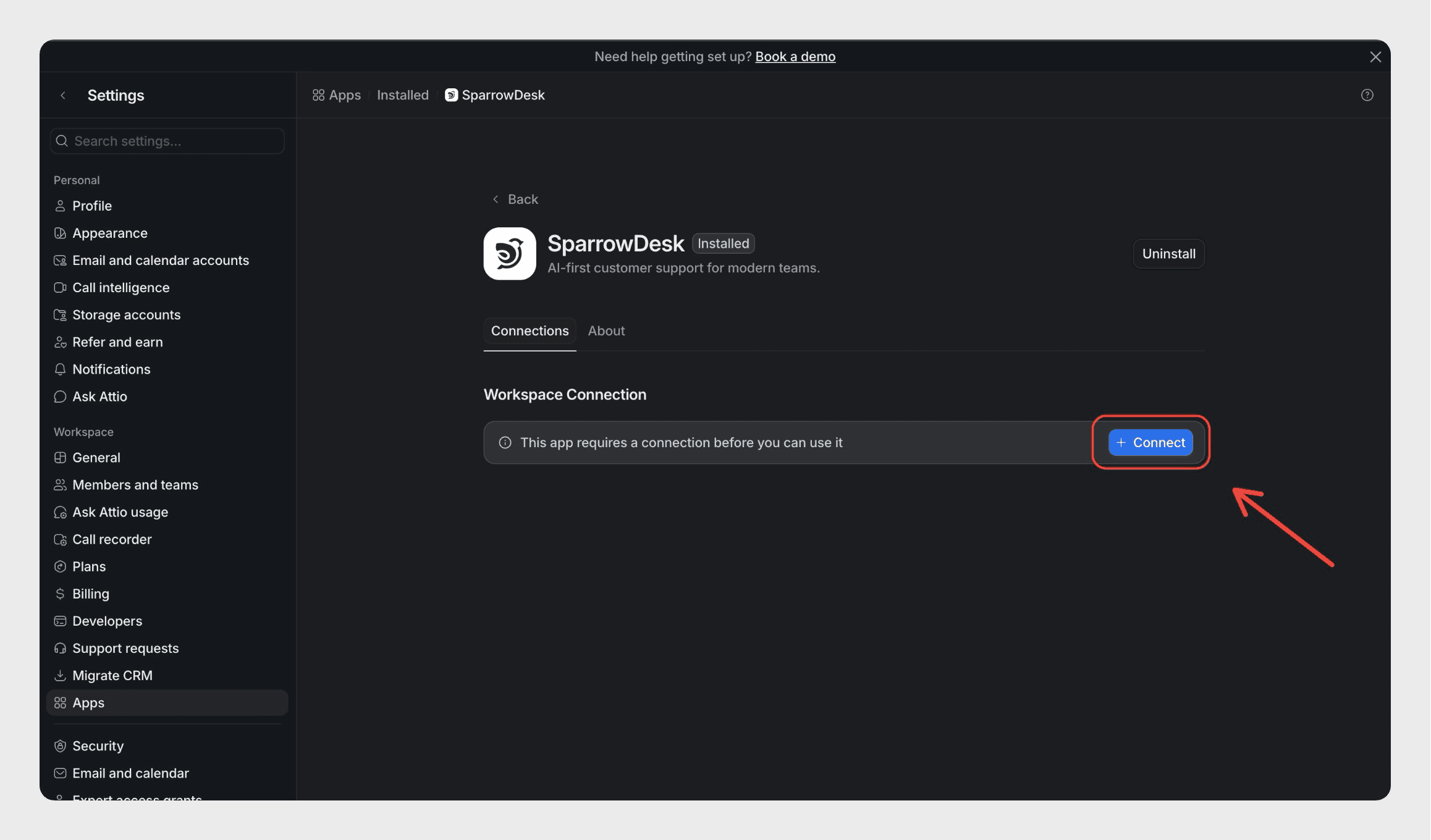Open Call recorder settings
Screen dimensions: 1431x840
111,539
